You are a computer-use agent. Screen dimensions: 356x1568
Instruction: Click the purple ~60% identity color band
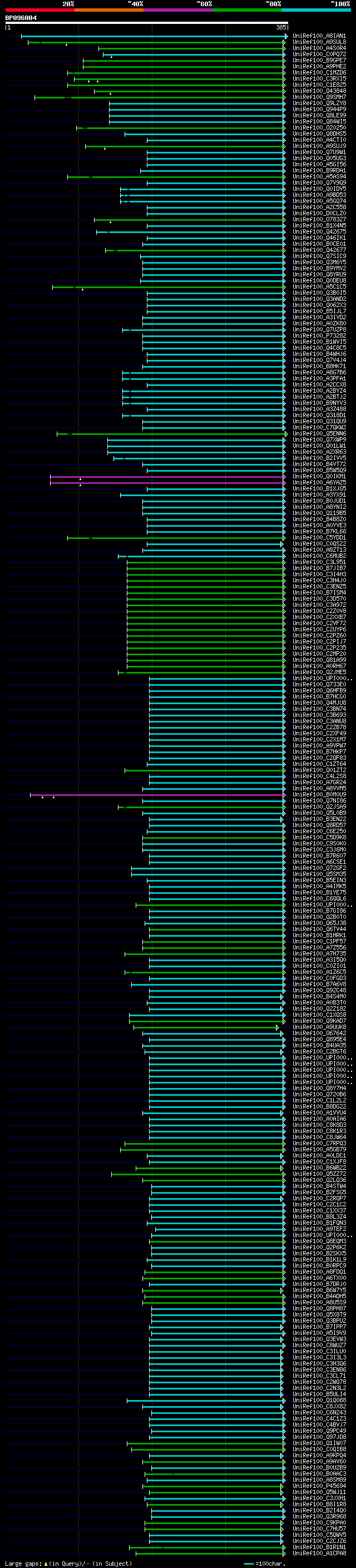[179, 10]
